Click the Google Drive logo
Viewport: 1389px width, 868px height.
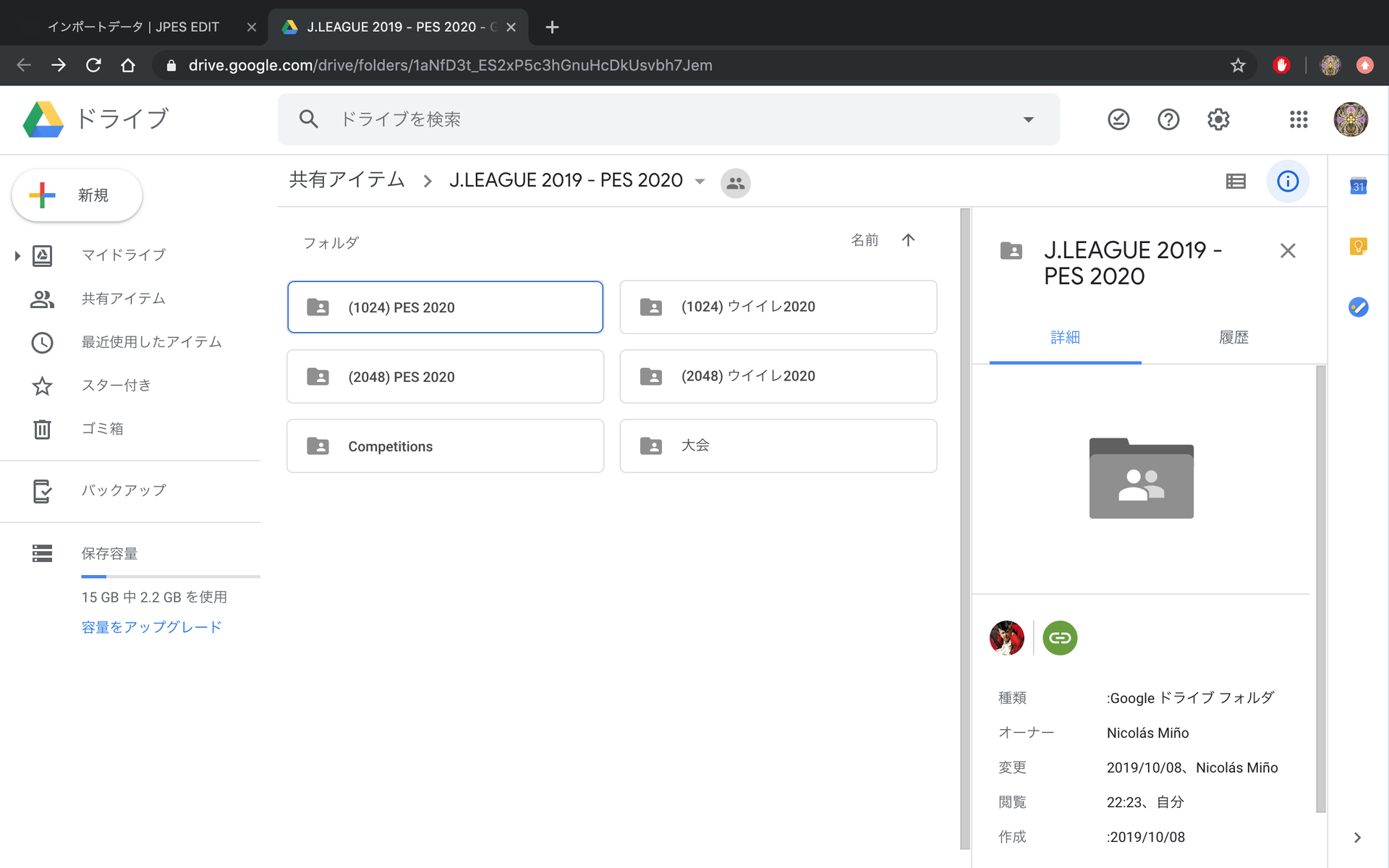(43, 119)
